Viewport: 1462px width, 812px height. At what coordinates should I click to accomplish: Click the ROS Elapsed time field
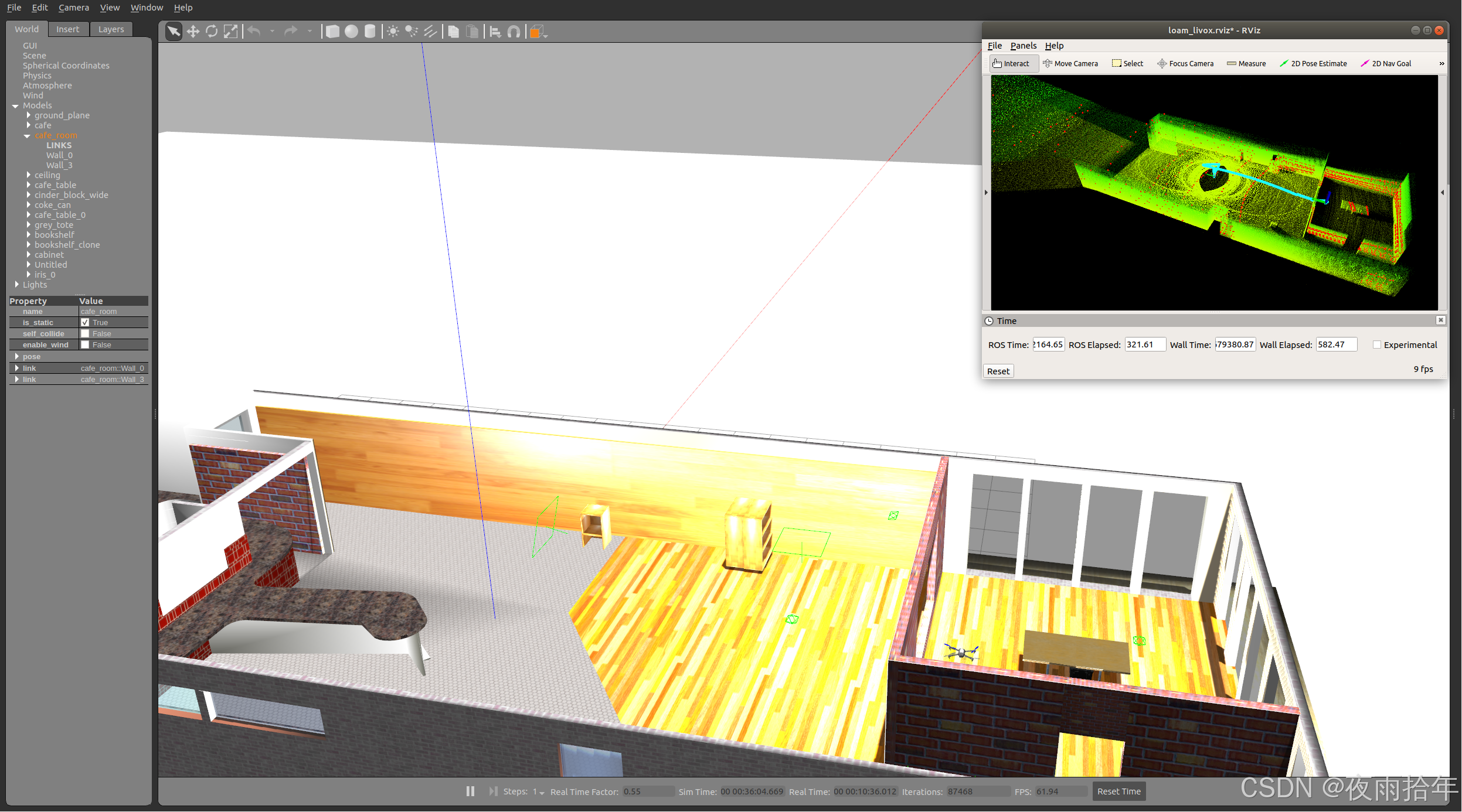pyautogui.click(x=1144, y=345)
